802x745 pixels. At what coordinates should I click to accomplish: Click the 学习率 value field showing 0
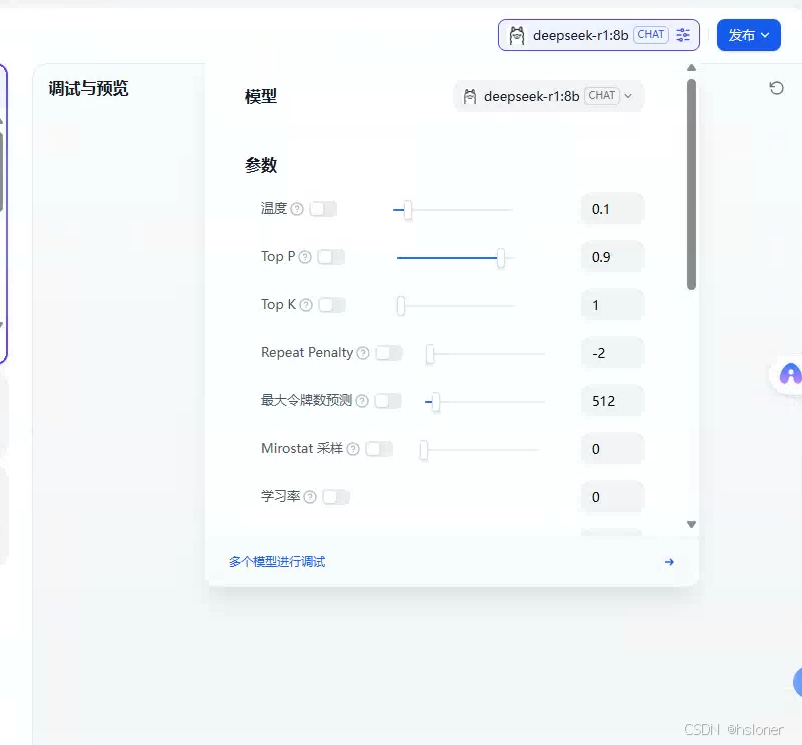612,497
